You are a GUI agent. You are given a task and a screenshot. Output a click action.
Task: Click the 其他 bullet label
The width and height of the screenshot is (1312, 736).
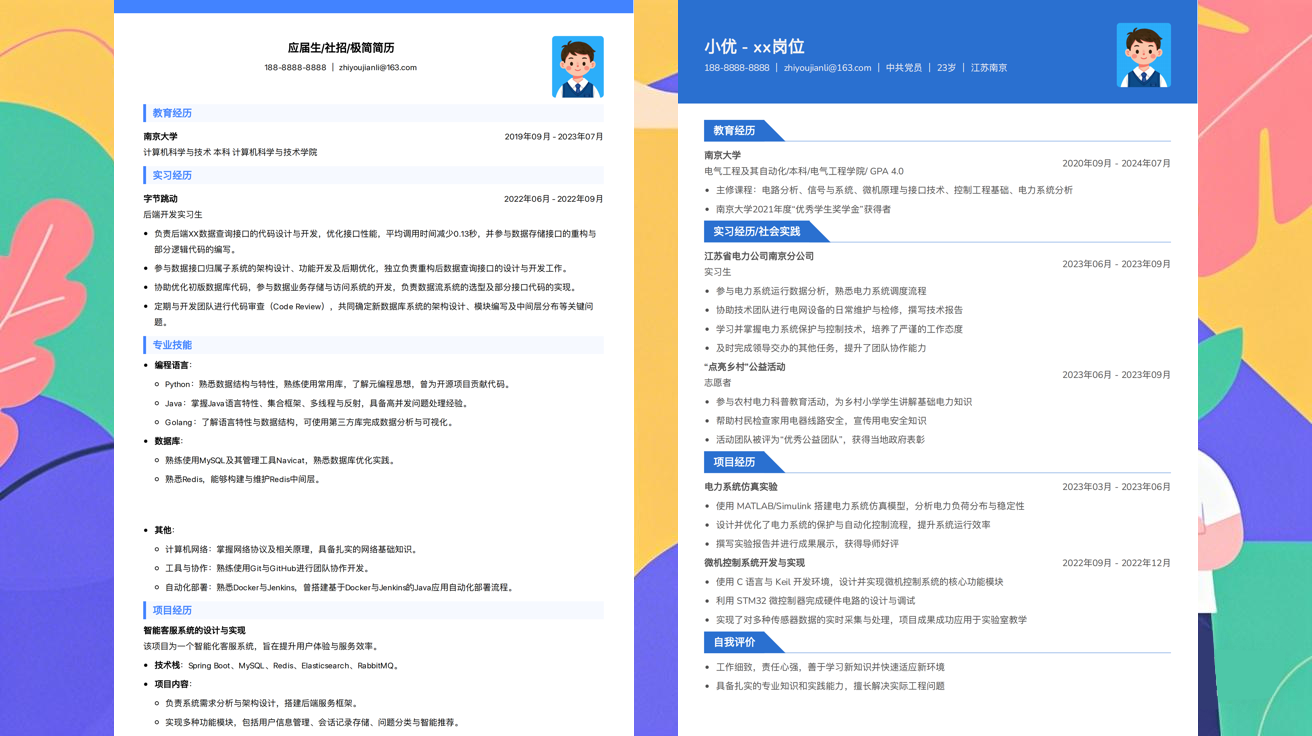click(164, 530)
